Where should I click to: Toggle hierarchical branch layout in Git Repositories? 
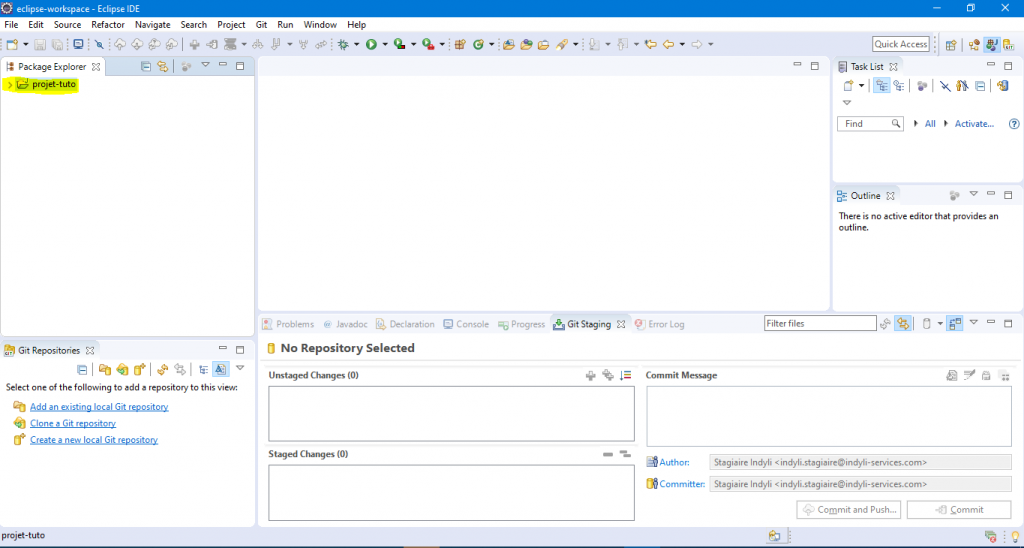coord(203,370)
